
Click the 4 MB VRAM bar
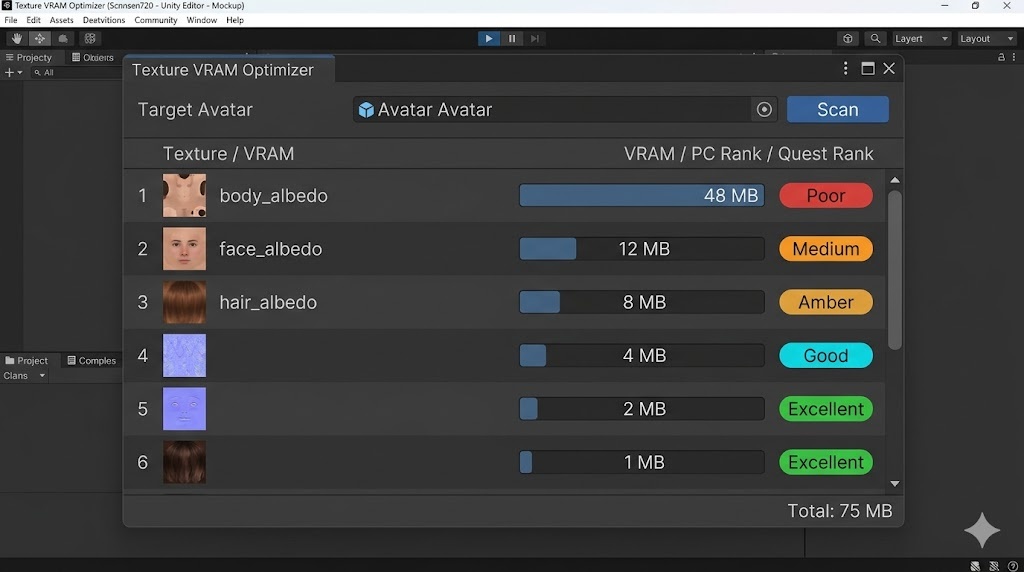(642, 356)
